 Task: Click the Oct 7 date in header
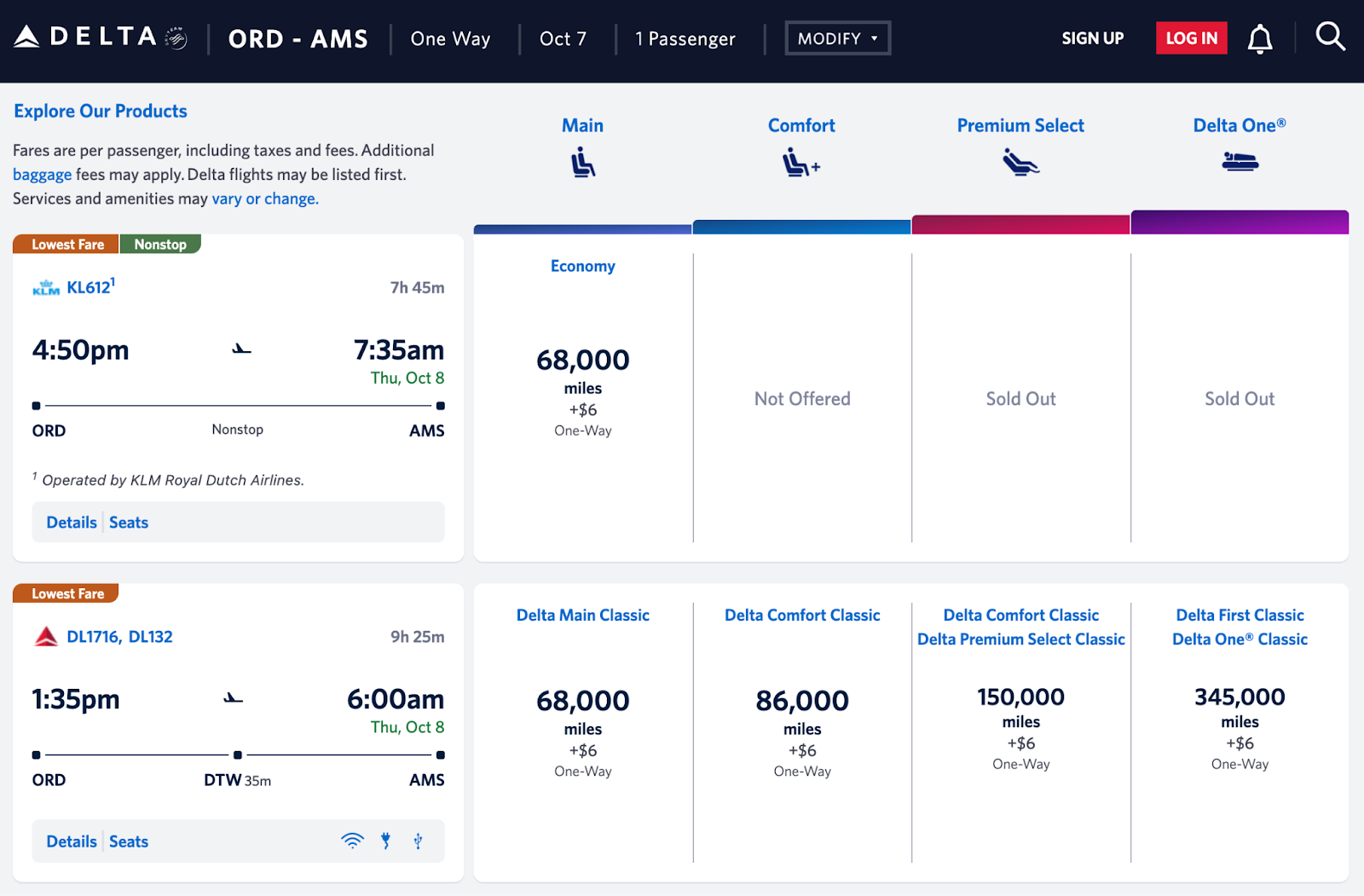point(563,38)
